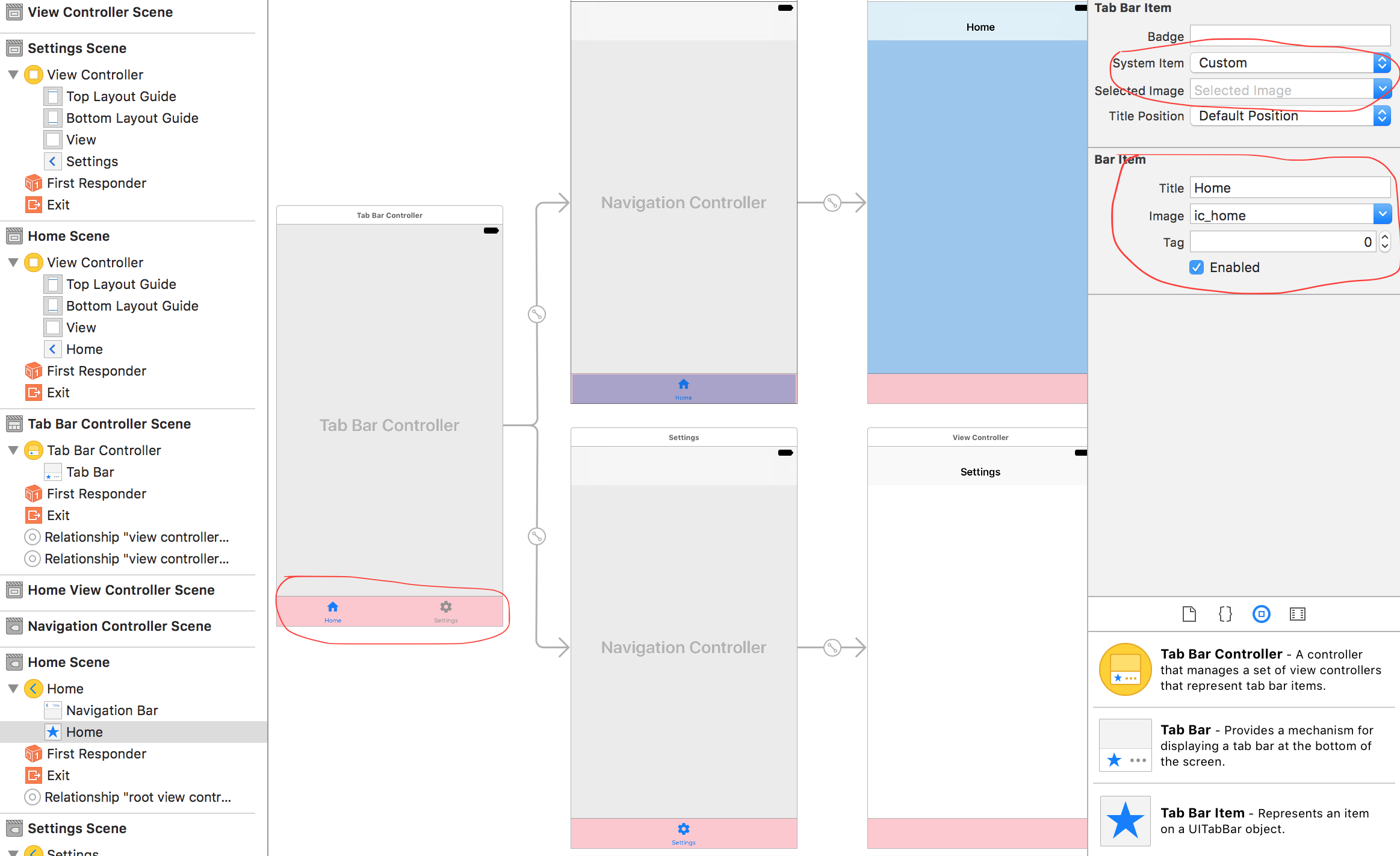The image size is (1400, 856).
Task: Click the Settings gear tab icon
Action: 446,606
